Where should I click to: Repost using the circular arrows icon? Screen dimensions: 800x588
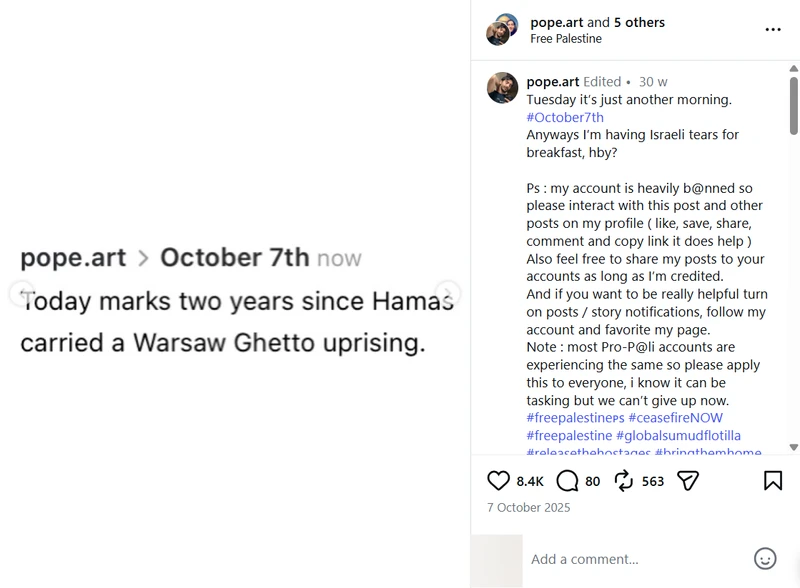(x=623, y=481)
